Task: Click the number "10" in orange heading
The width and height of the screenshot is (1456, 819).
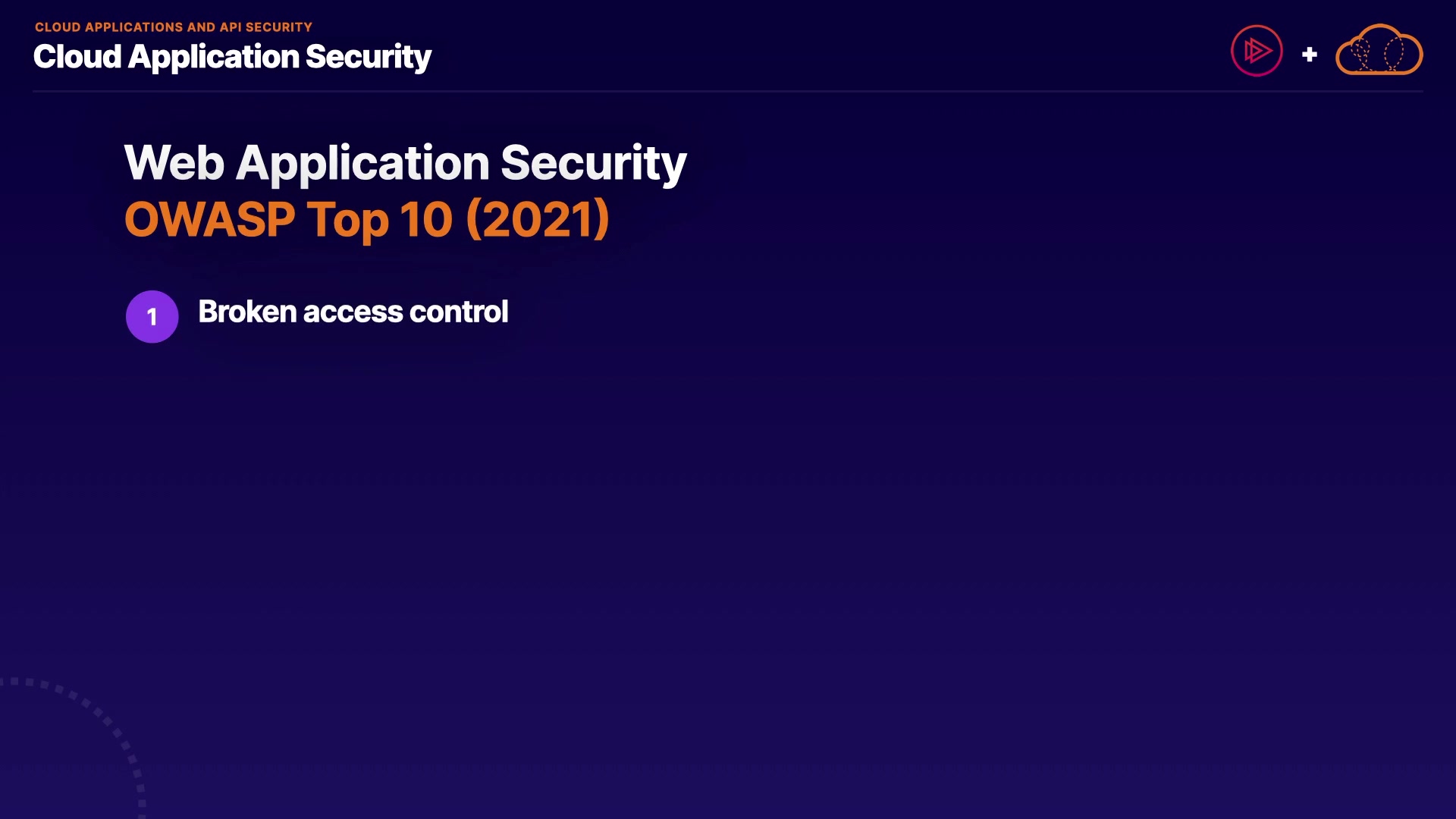Action: pos(426,220)
